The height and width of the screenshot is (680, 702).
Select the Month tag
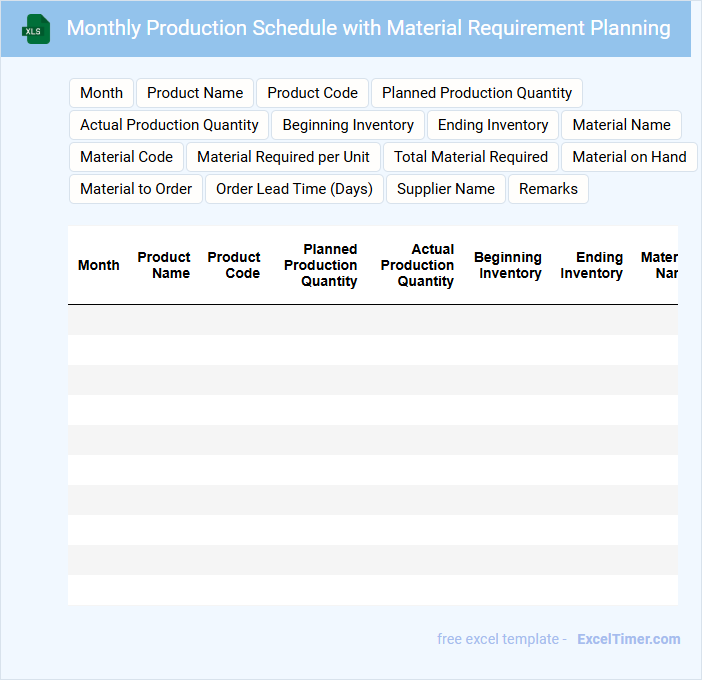(101, 93)
